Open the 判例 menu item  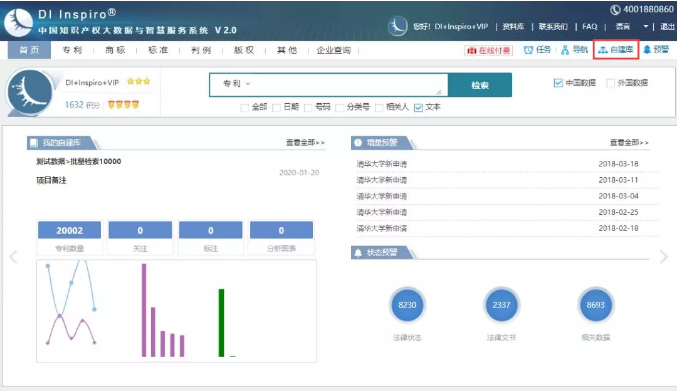tap(201, 50)
